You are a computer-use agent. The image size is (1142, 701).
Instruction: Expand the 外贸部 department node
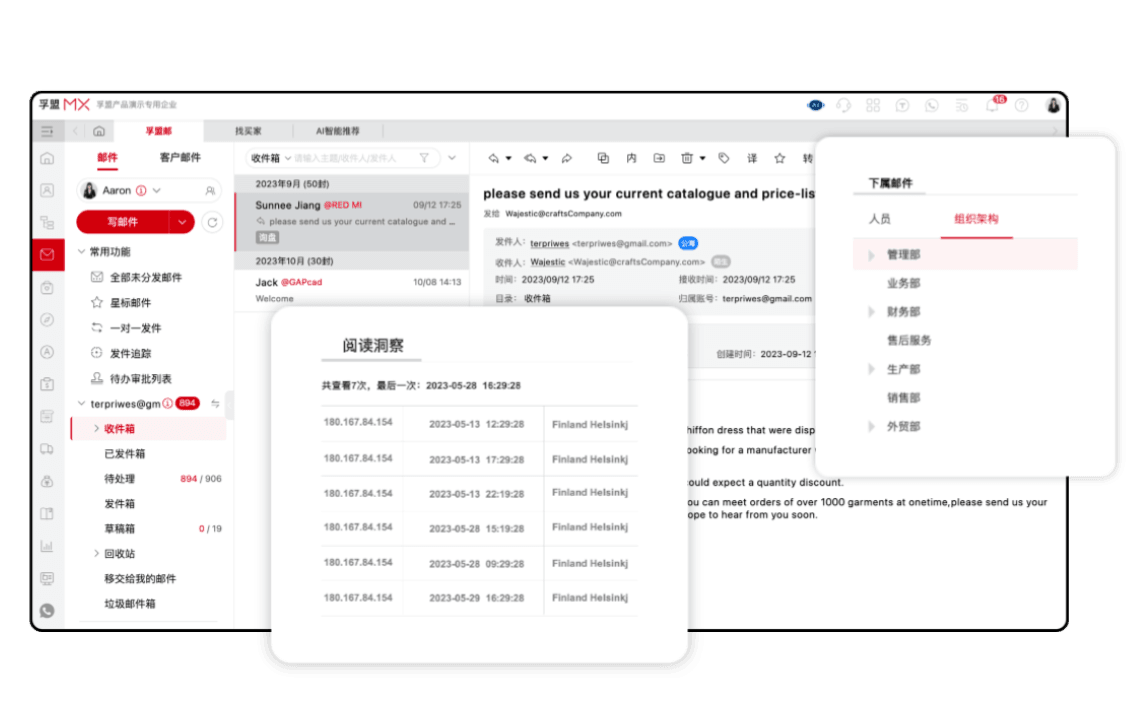pyautogui.click(x=871, y=425)
